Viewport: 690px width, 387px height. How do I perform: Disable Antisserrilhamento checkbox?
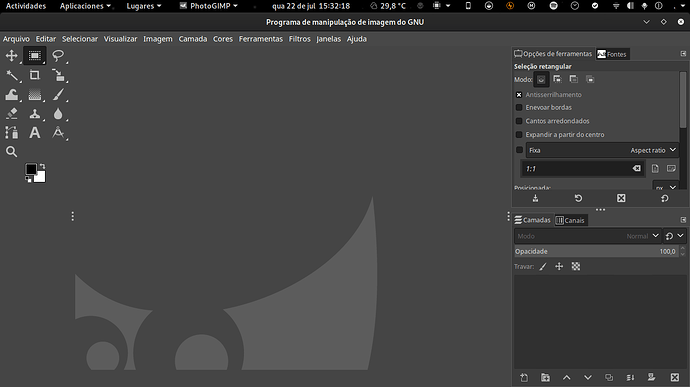(519, 95)
